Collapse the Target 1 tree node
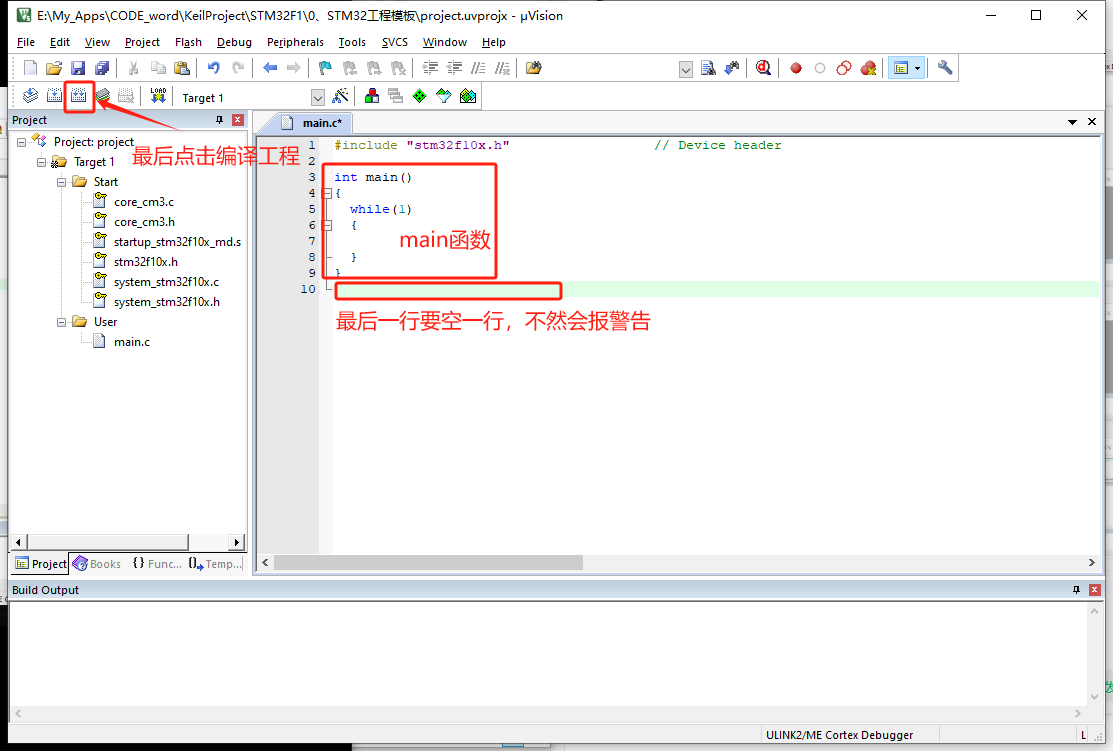This screenshot has width=1113, height=751. (41, 162)
